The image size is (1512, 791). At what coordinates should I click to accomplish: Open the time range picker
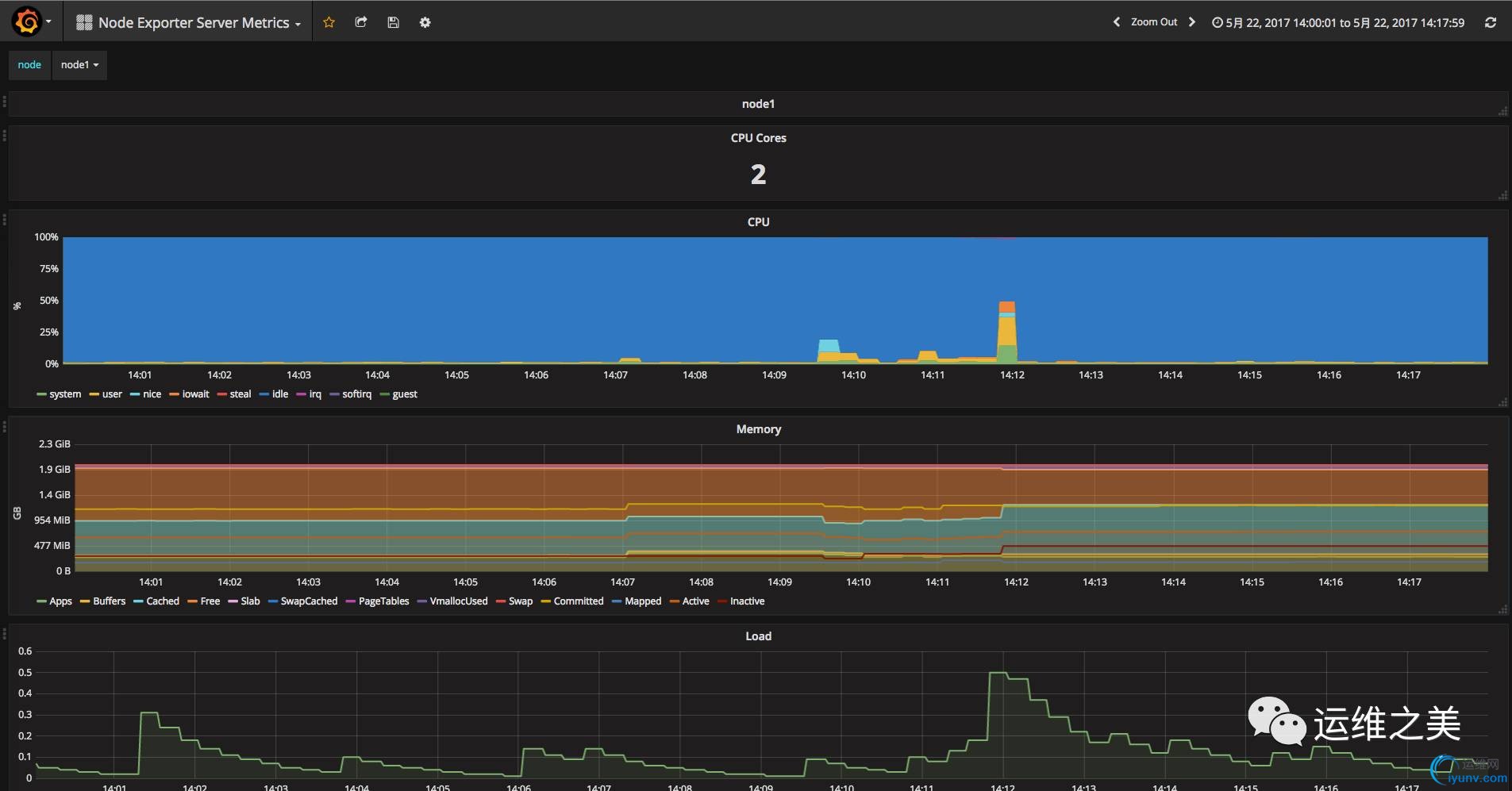[1338, 22]
